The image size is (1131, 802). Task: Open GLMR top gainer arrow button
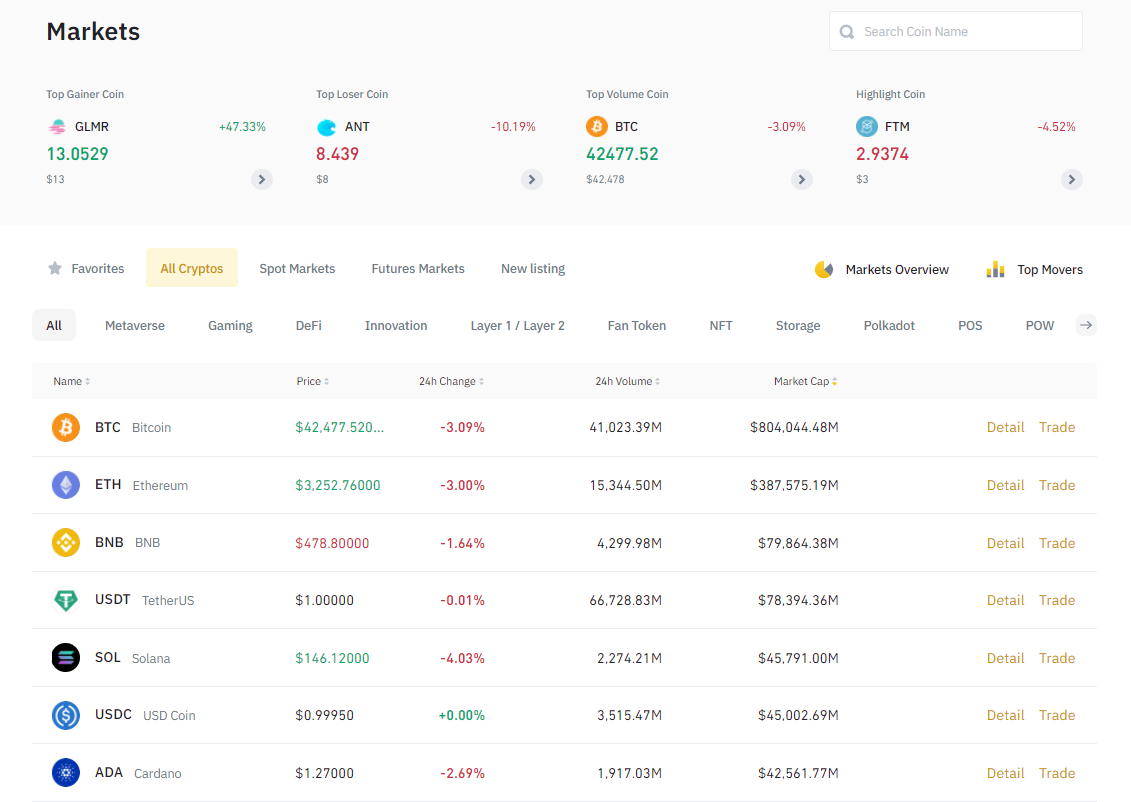click(x=262, y=180)
